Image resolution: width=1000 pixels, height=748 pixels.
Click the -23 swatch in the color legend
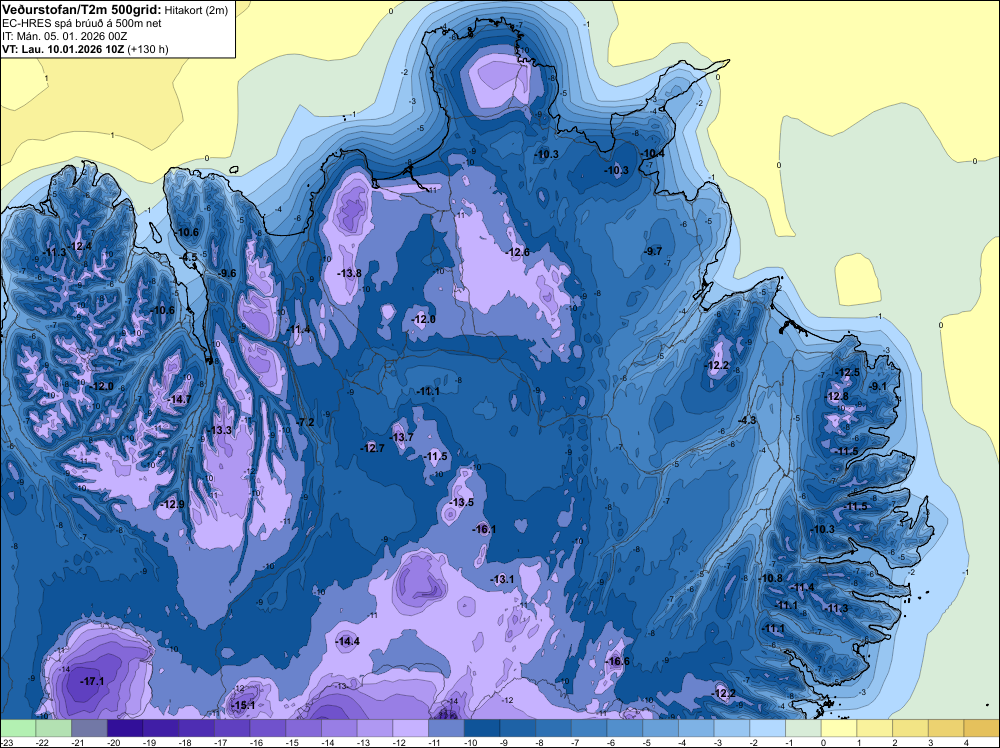coord(18,727)
